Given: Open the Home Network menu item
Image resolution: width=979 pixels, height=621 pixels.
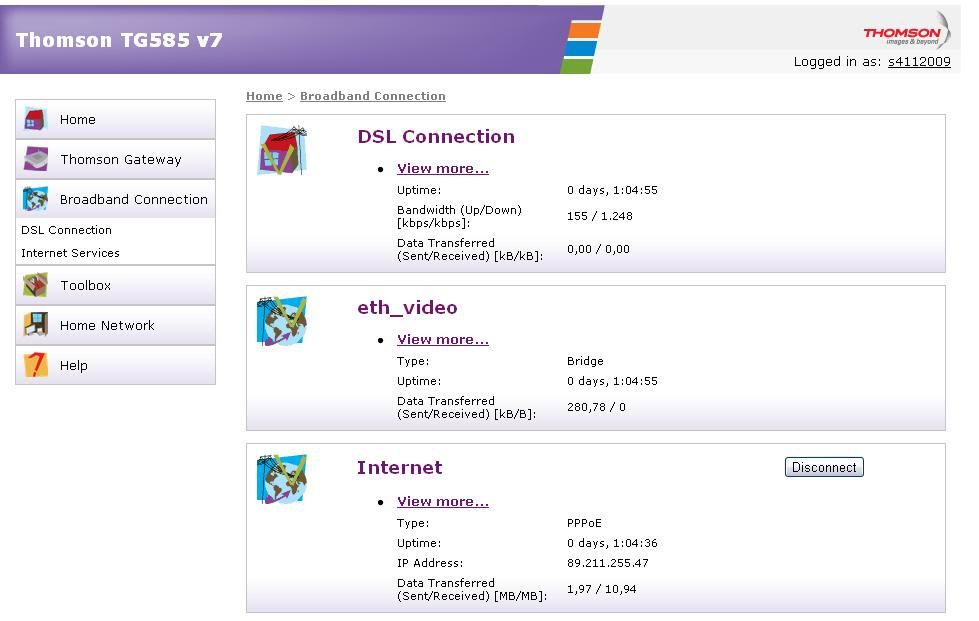Looking at the screenshot, I should point(116,325).
